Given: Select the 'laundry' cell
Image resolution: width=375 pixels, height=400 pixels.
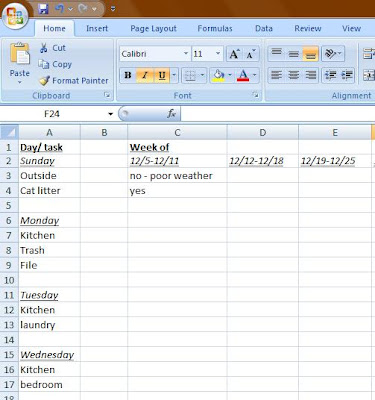Looking at the screenshot, I should tap(49, 325).
